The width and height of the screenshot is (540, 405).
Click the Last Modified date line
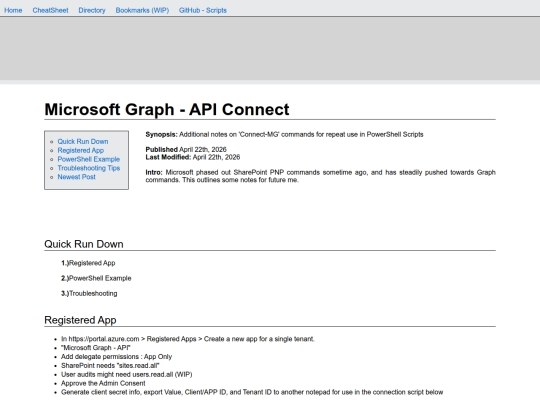point(193,157)
